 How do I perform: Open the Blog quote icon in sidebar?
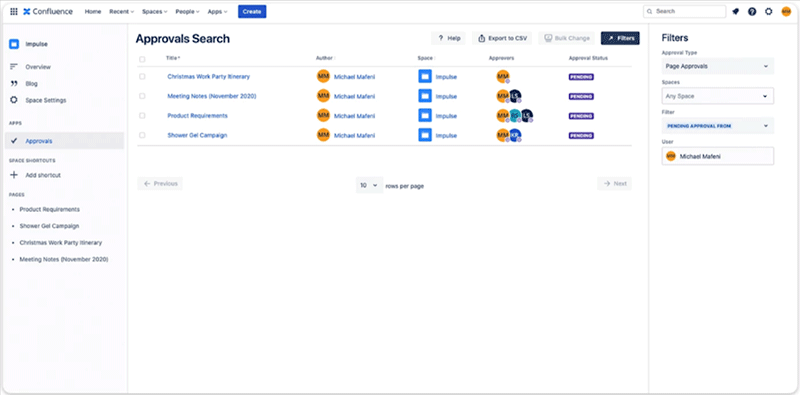[x=14, y=83]
